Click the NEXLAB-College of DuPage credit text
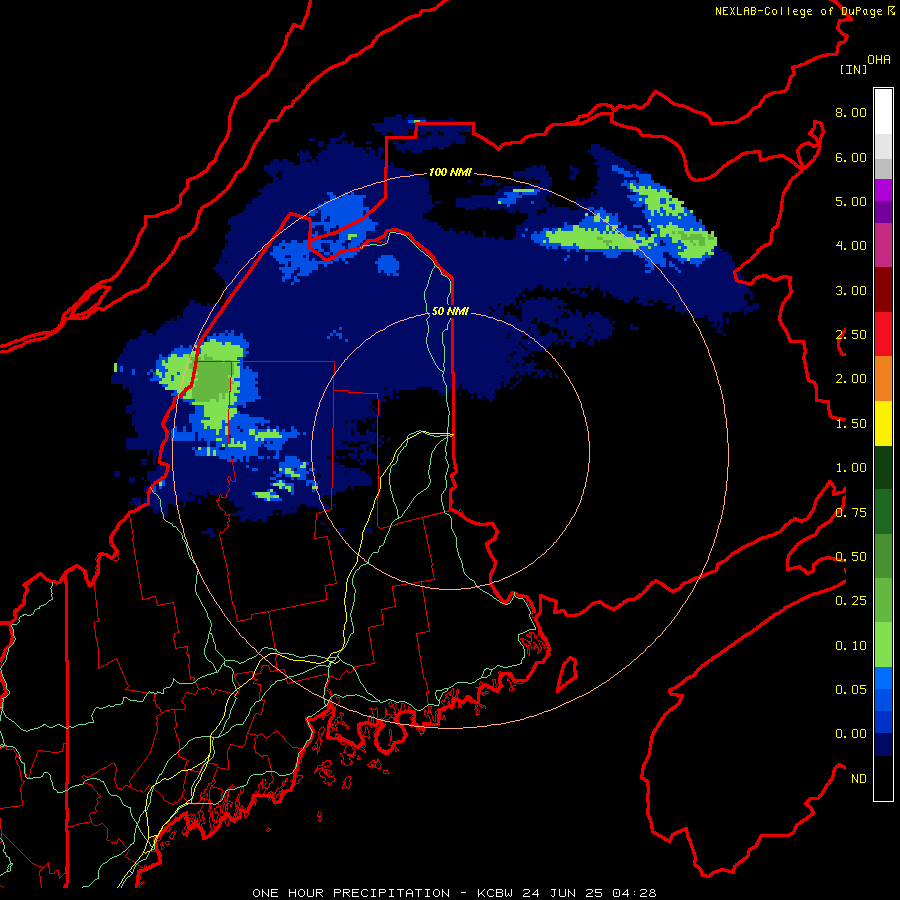The image size is (900, 900). (x=800, y=11)
